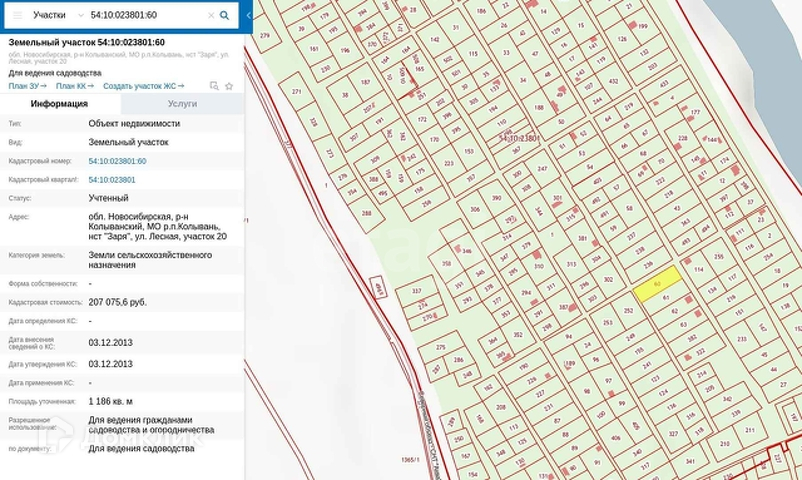Select parcel 271 on the map
The image size is (802, 480).
[x=297, y=92]
